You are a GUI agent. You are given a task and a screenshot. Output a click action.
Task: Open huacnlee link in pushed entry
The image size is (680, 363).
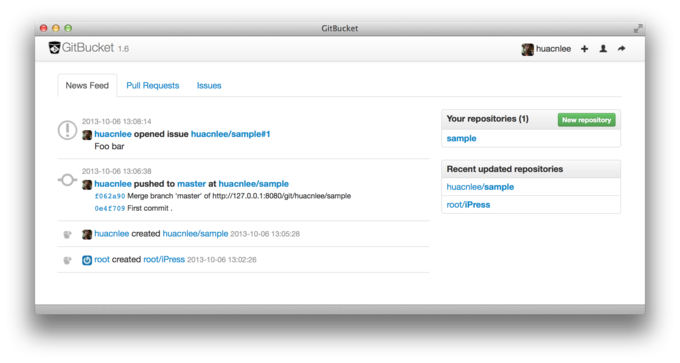(x=113, y=184)
